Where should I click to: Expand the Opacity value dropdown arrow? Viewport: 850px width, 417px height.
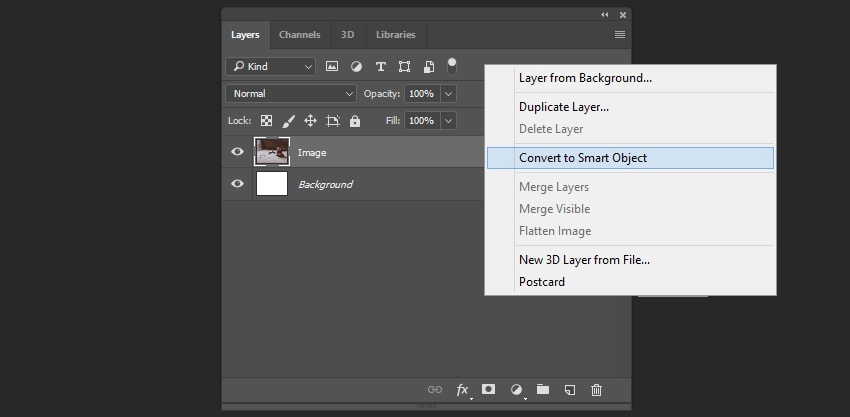(x=448, y=94)
